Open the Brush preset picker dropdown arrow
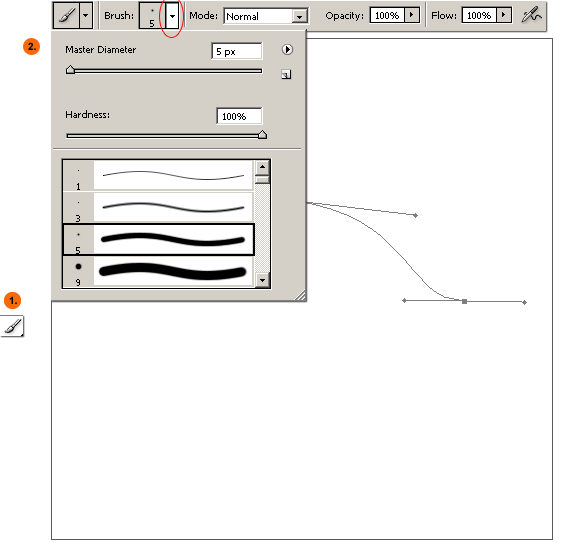This screenshot has width=562, height=543. coord(172,16)
